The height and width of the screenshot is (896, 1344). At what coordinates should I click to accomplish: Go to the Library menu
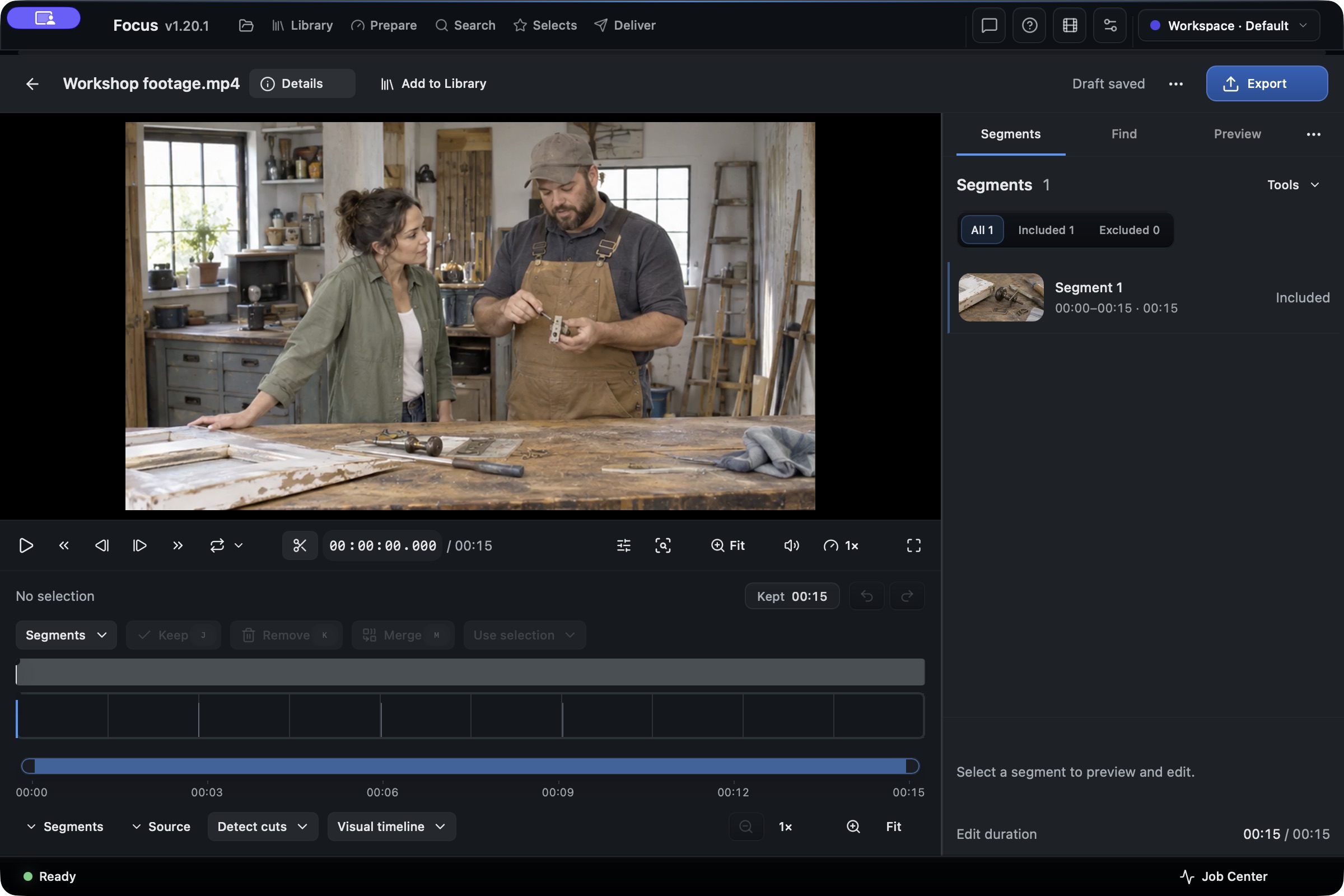[302, 25]
